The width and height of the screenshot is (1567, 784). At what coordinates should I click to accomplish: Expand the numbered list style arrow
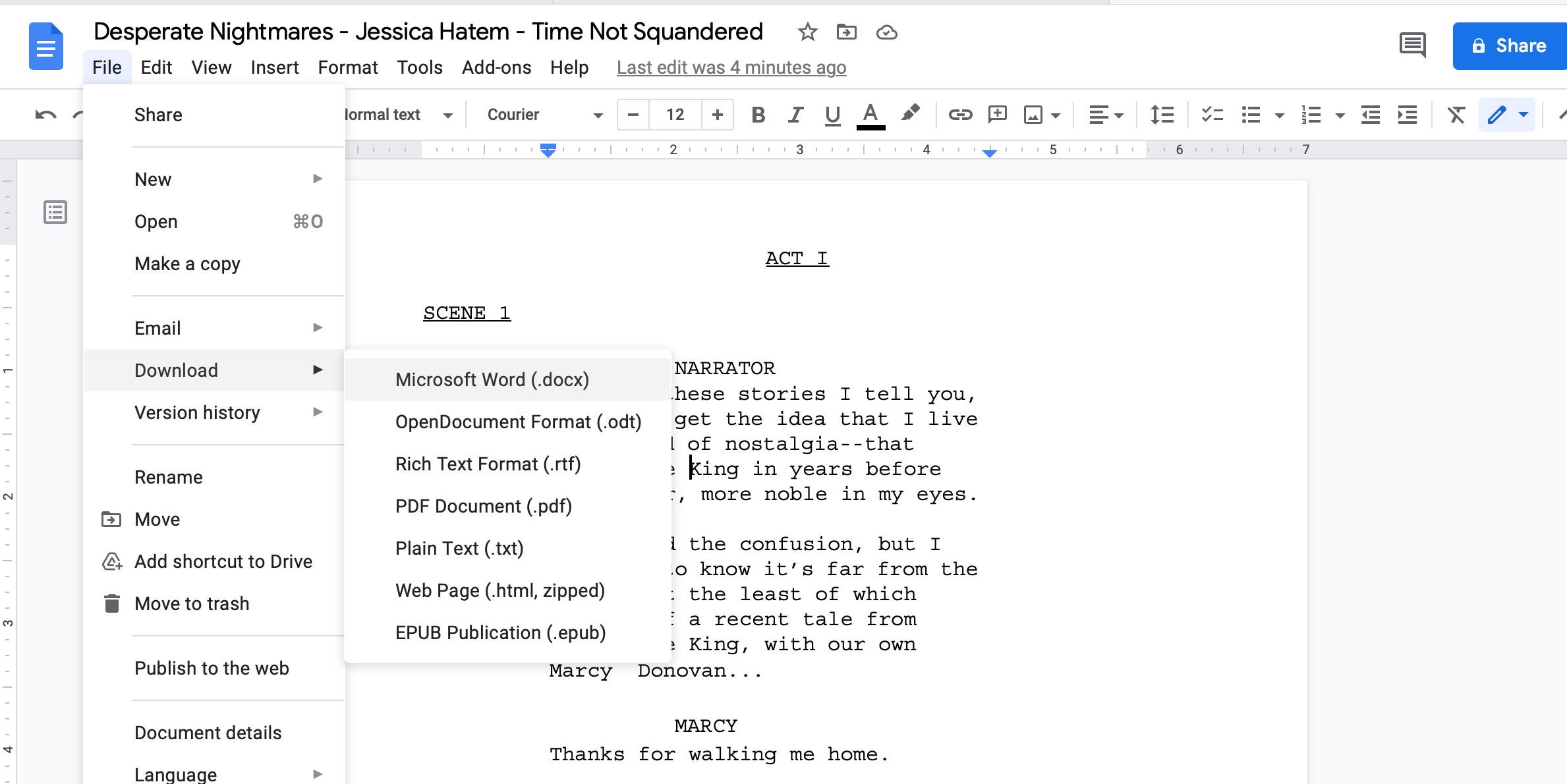pos(1340,116)
